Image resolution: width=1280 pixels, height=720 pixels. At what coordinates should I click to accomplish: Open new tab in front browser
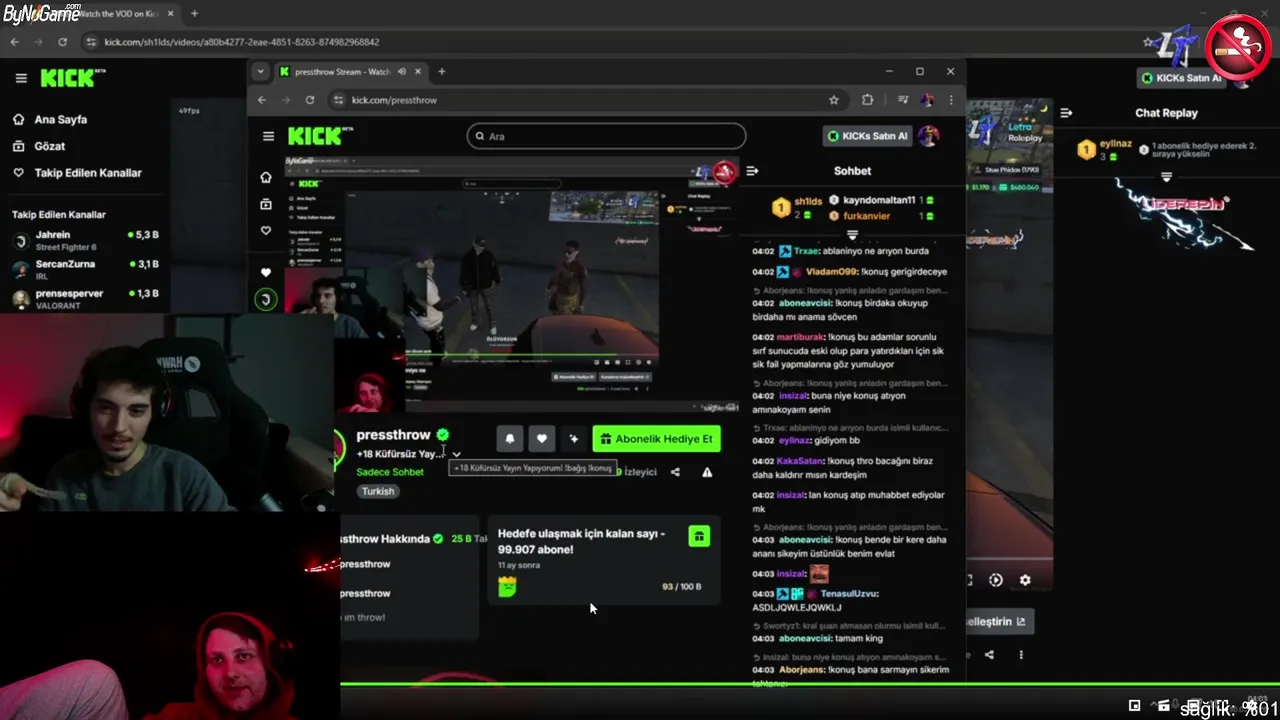[441, 72]
